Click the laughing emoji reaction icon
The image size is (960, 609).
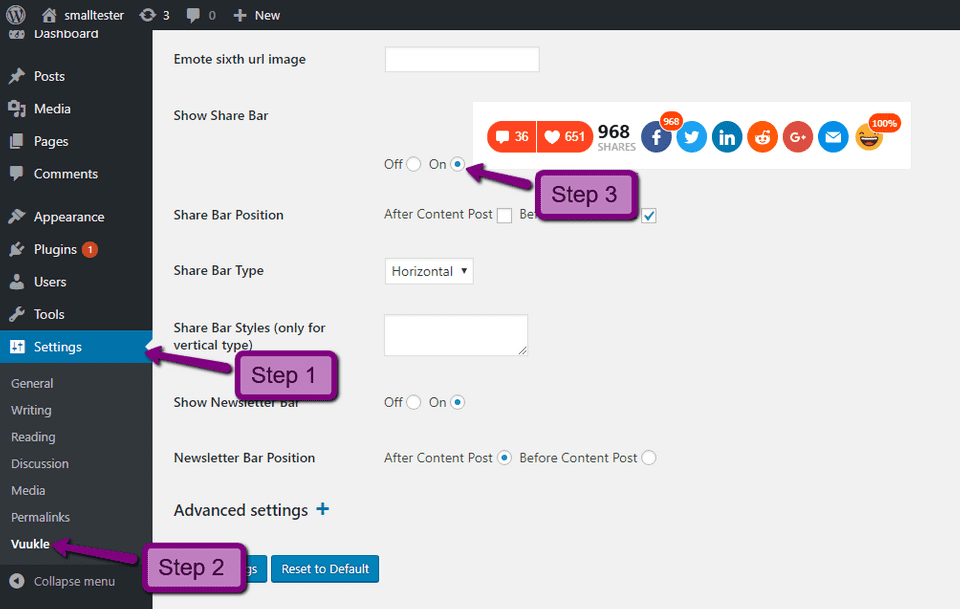click(869, 136)
